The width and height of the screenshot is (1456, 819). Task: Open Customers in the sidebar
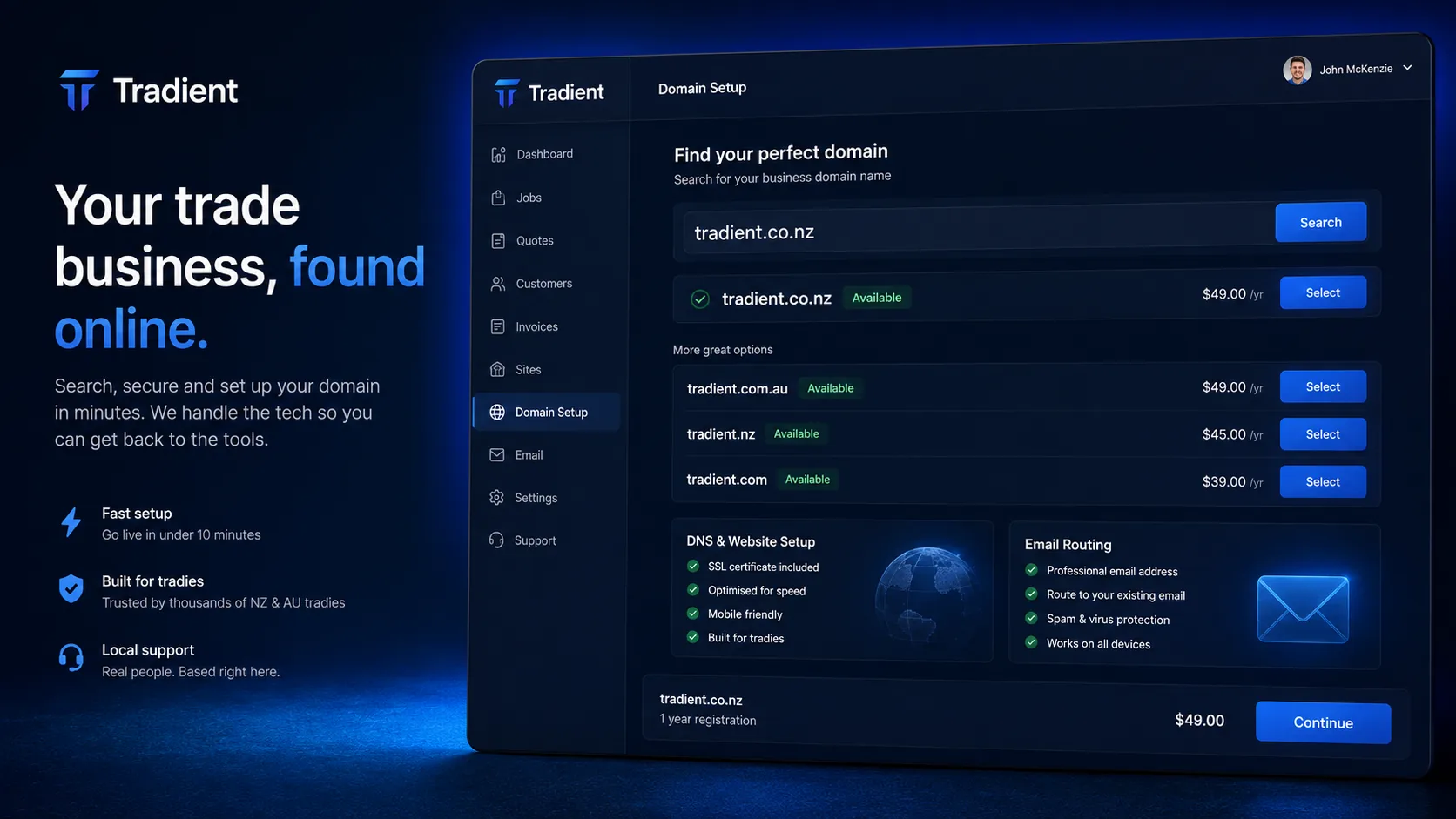[544, 284]
